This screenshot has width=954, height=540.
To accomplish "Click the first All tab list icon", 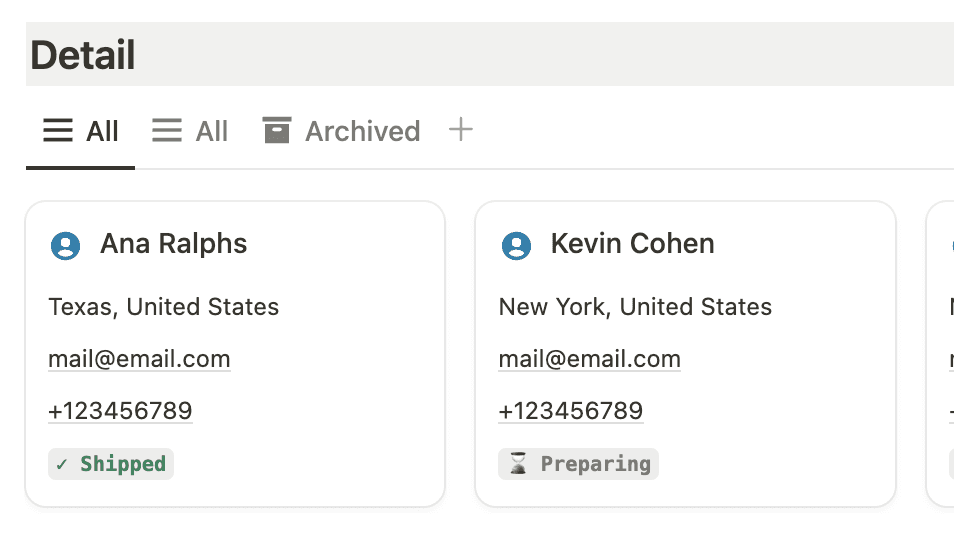I will (58, 131).
